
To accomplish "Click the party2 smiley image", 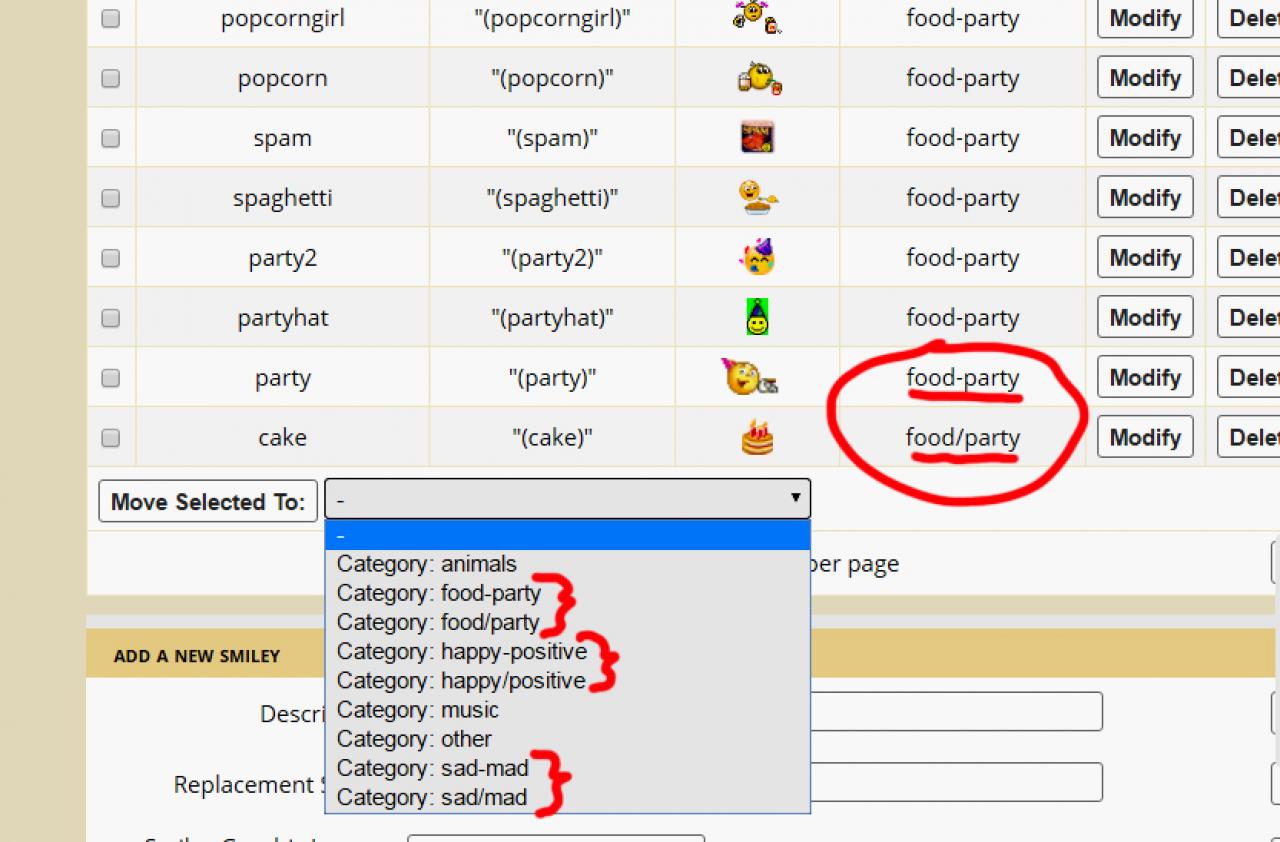I will (758, 257).
